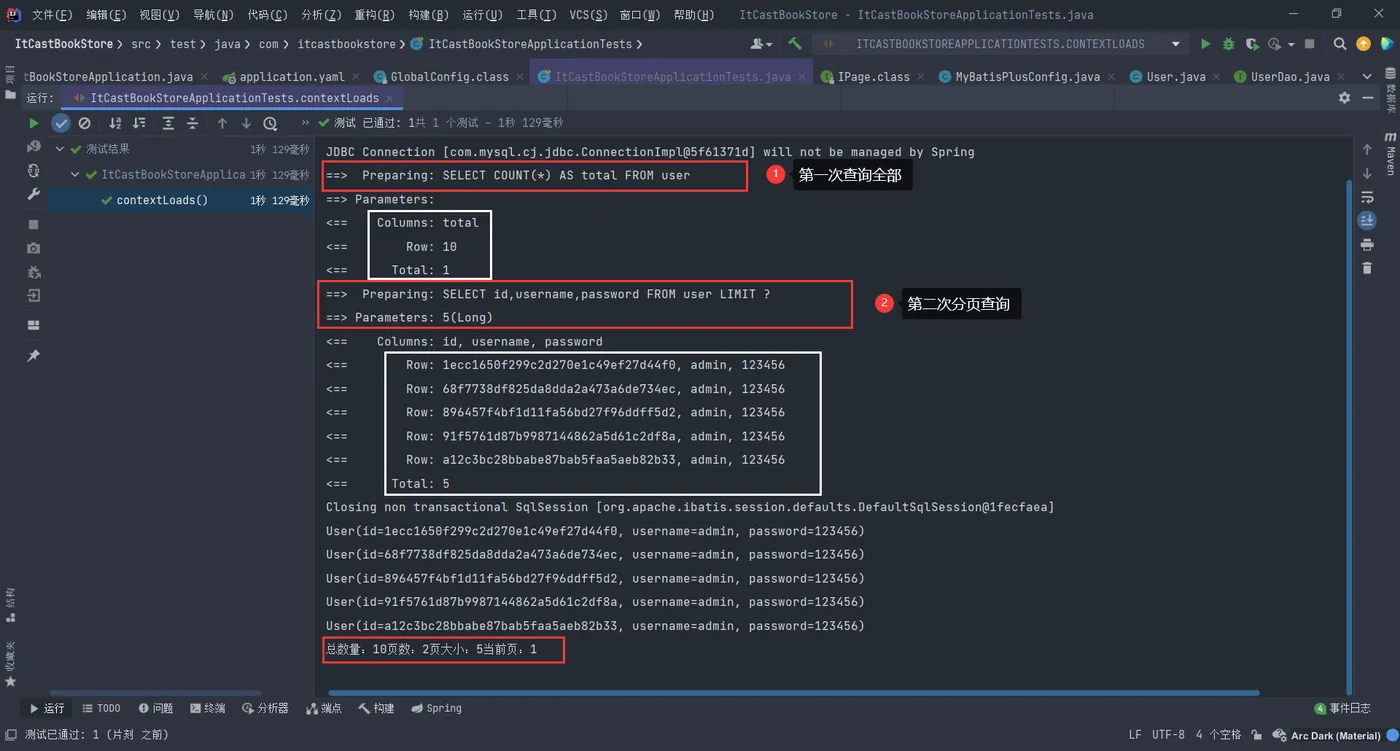Run with coverage shield icon

[1252, 44]
